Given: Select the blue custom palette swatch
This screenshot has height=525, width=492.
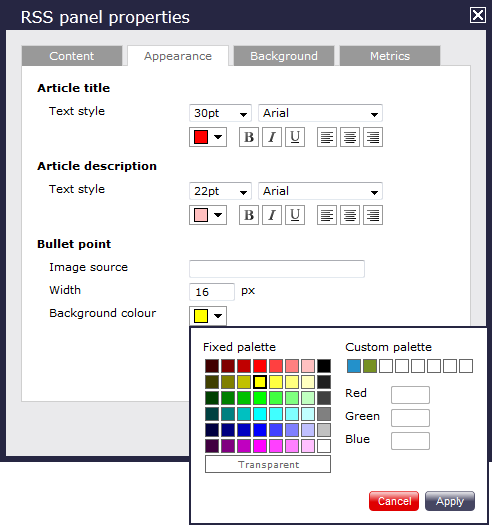Looking at the screenshot, I should coord(354,366).
